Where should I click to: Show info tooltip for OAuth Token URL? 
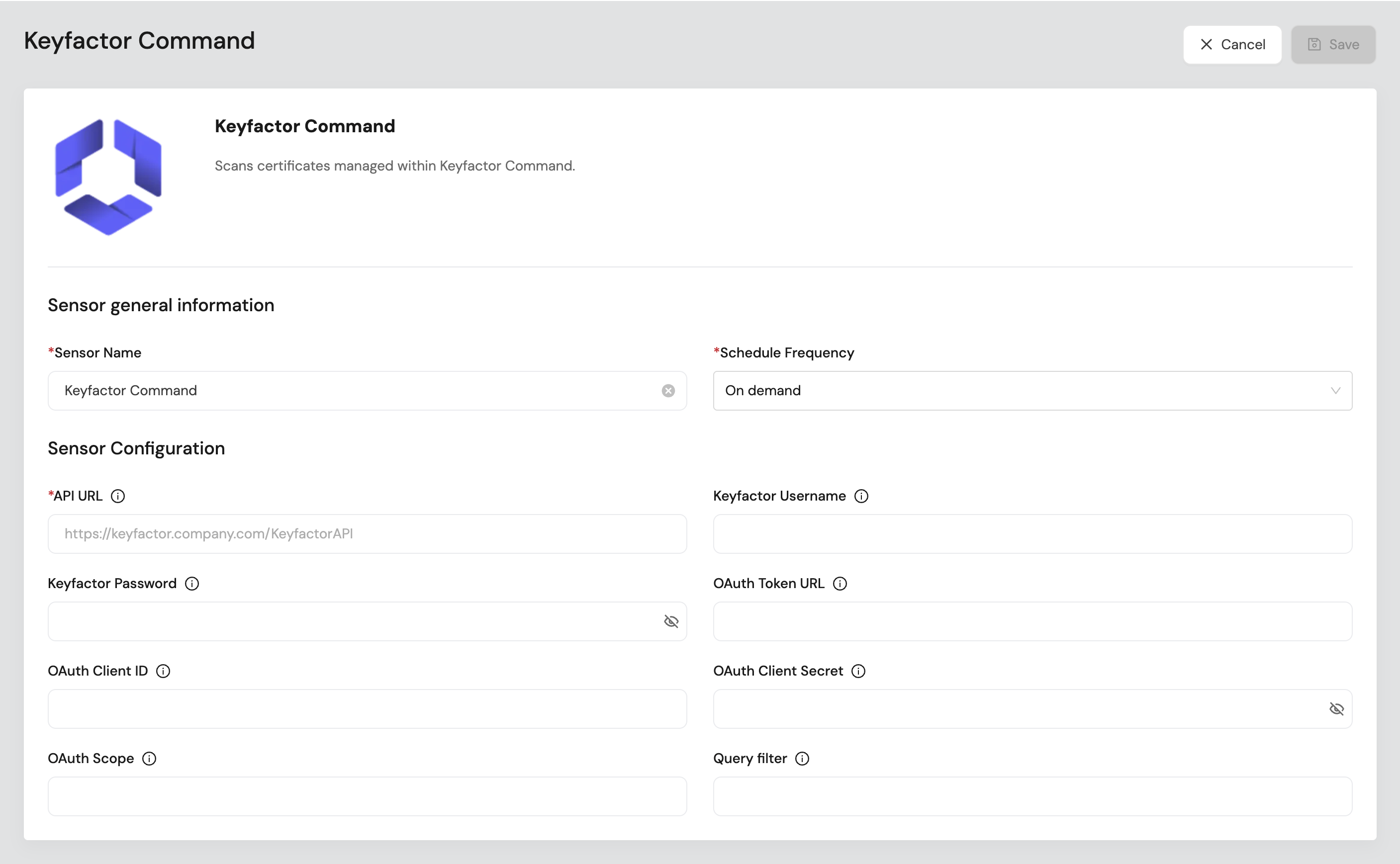pos(840,584)
